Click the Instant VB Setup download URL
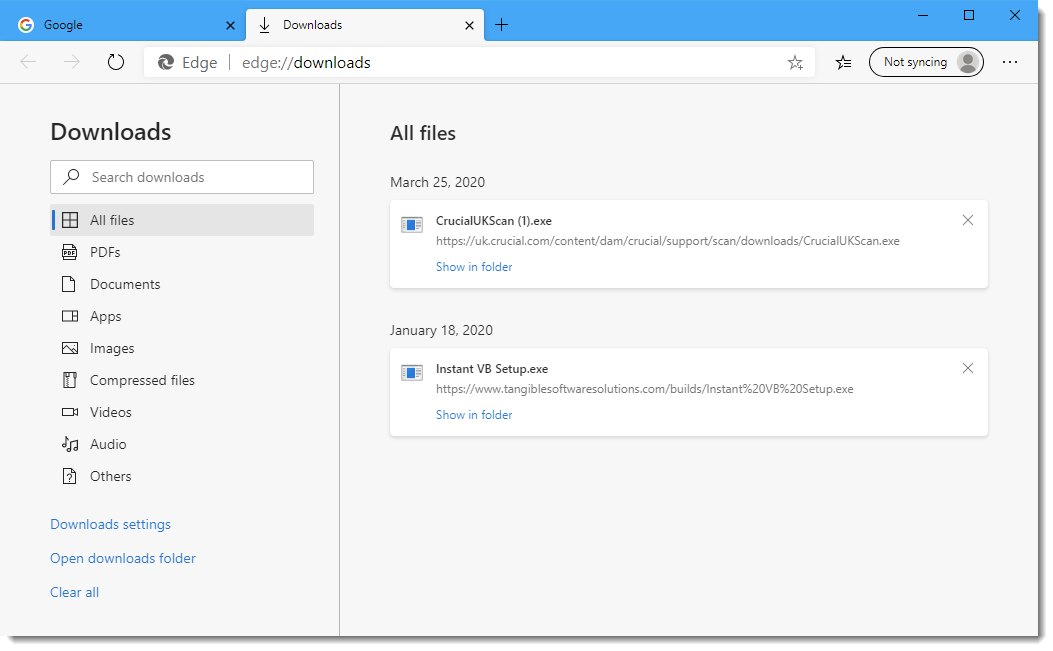Viewport: 1053px width, 651px height. click(x=645, y=389)
